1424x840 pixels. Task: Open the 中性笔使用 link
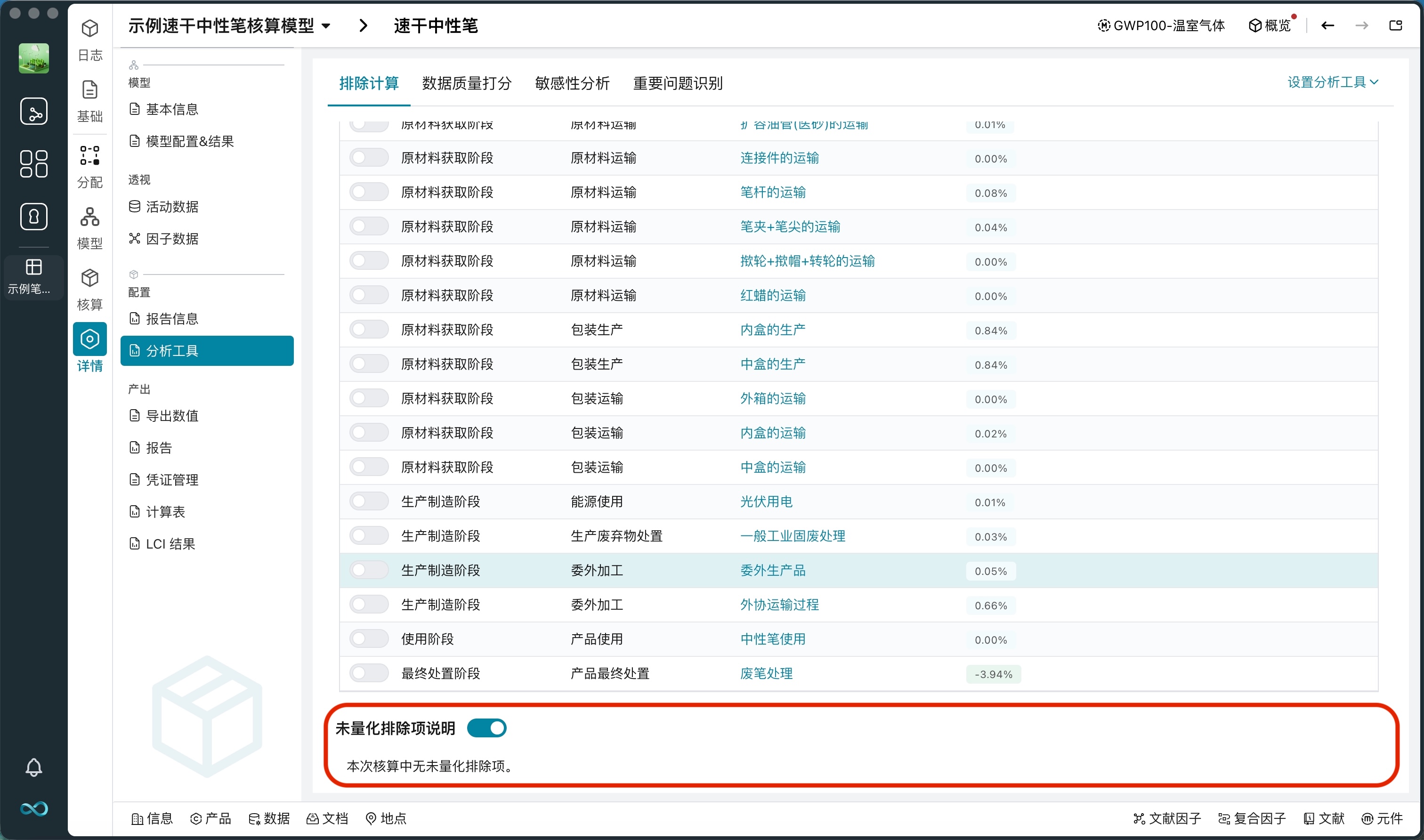tap(773, 638)
